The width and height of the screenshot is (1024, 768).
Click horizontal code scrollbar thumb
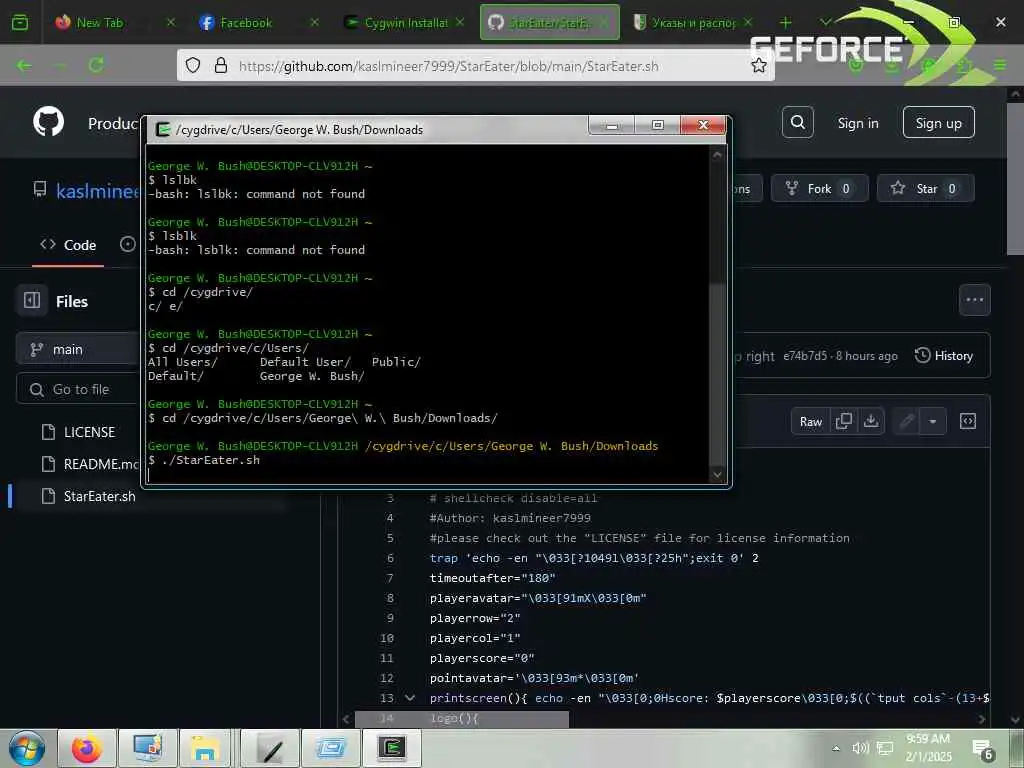pyautogui.click(x=461, y=718)
